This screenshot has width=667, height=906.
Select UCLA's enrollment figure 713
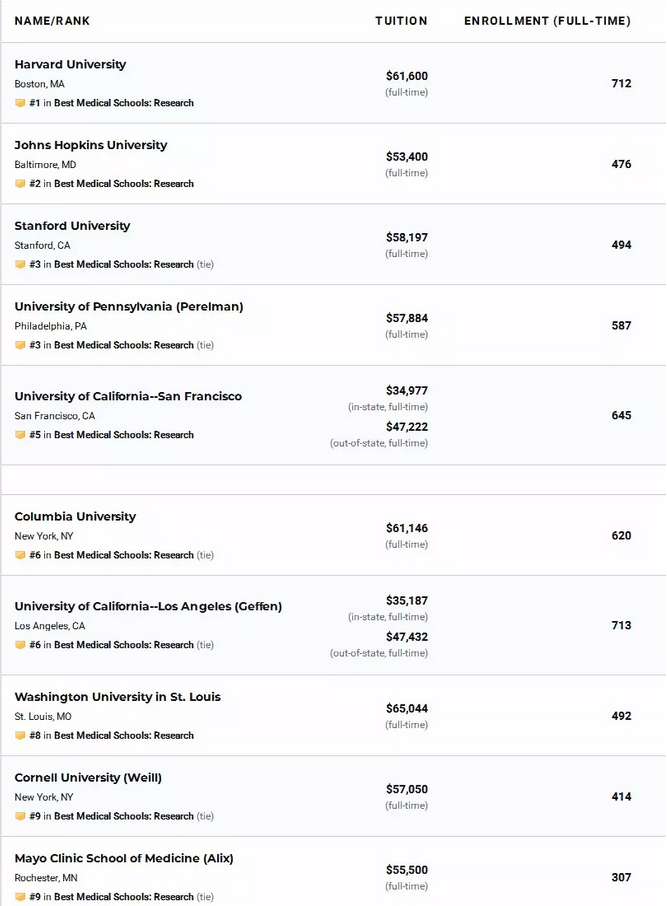(x=621, y=626)
